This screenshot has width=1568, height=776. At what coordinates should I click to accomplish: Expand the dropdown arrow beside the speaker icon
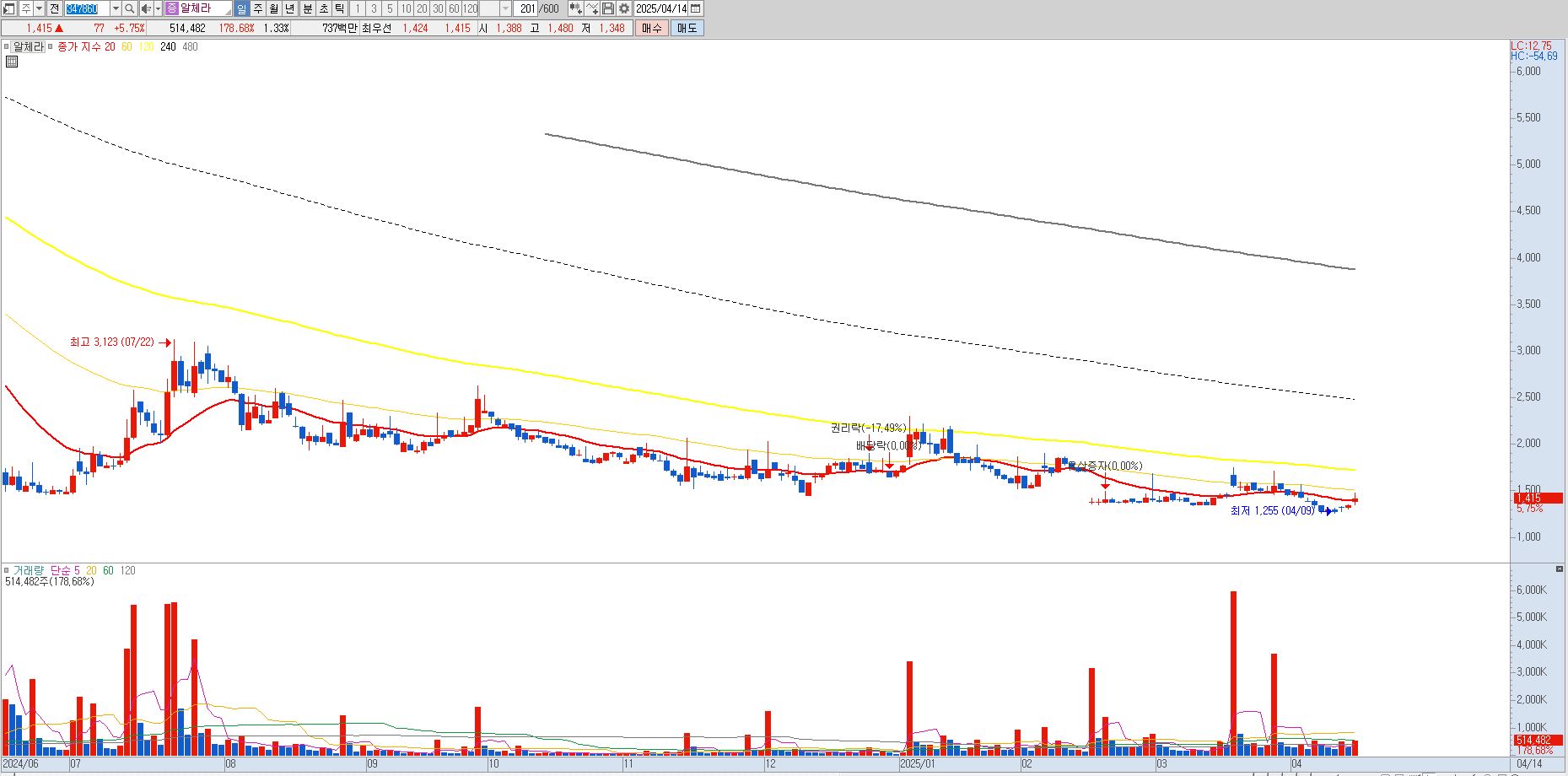158,8
